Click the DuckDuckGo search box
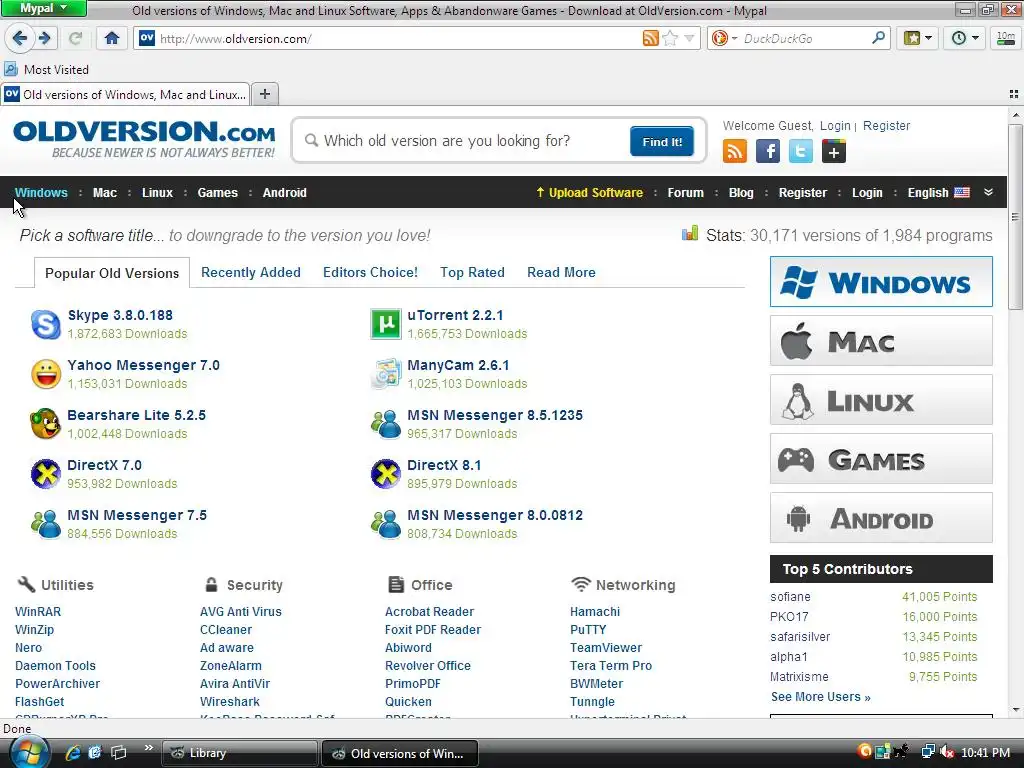 (x=806, y=39)
